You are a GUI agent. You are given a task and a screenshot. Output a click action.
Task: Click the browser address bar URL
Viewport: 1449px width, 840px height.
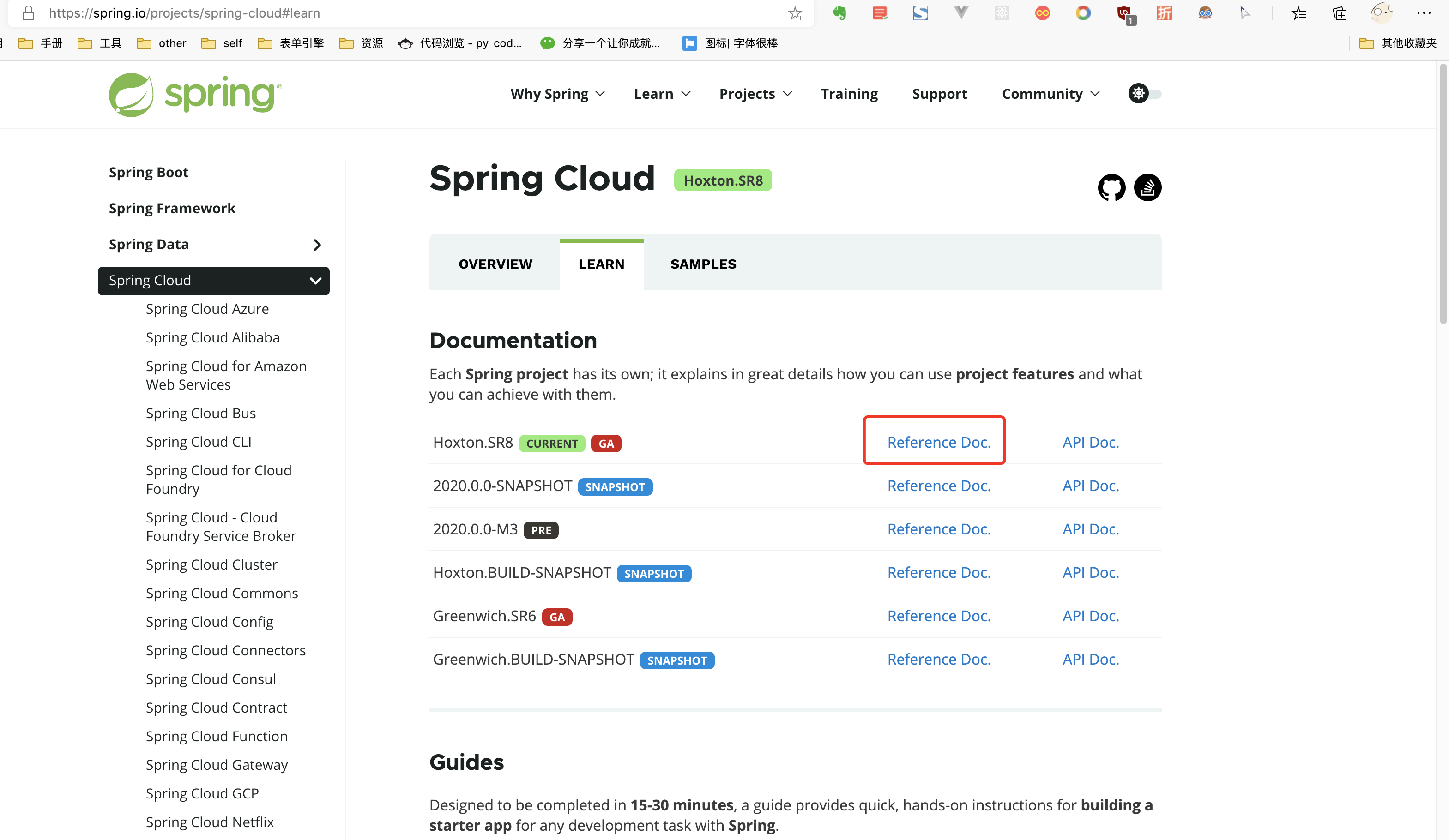184,12
